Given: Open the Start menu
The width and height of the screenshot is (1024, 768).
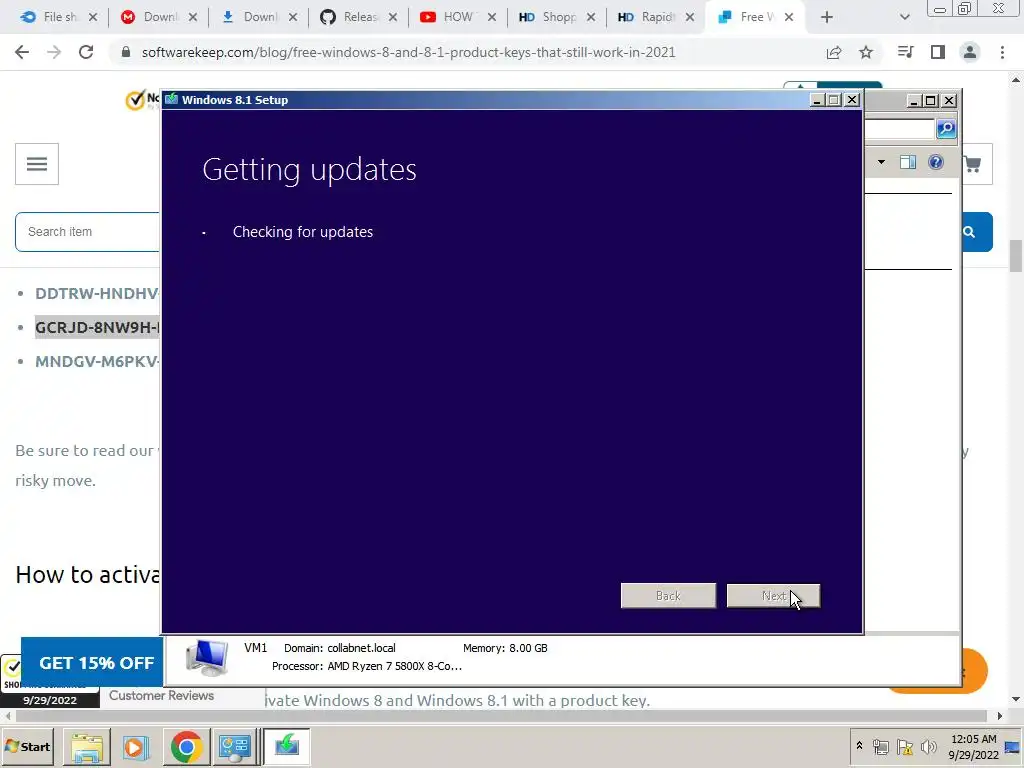Looking at the screenshot, I should [x=28, y=746].
